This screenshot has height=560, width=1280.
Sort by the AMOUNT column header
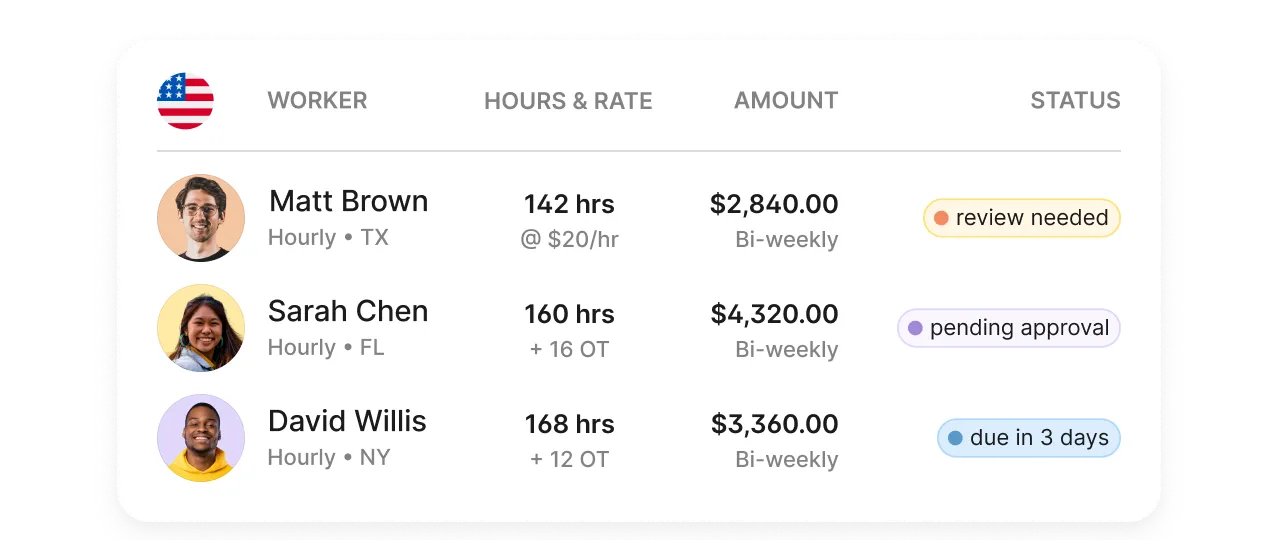tap(786, 101)
